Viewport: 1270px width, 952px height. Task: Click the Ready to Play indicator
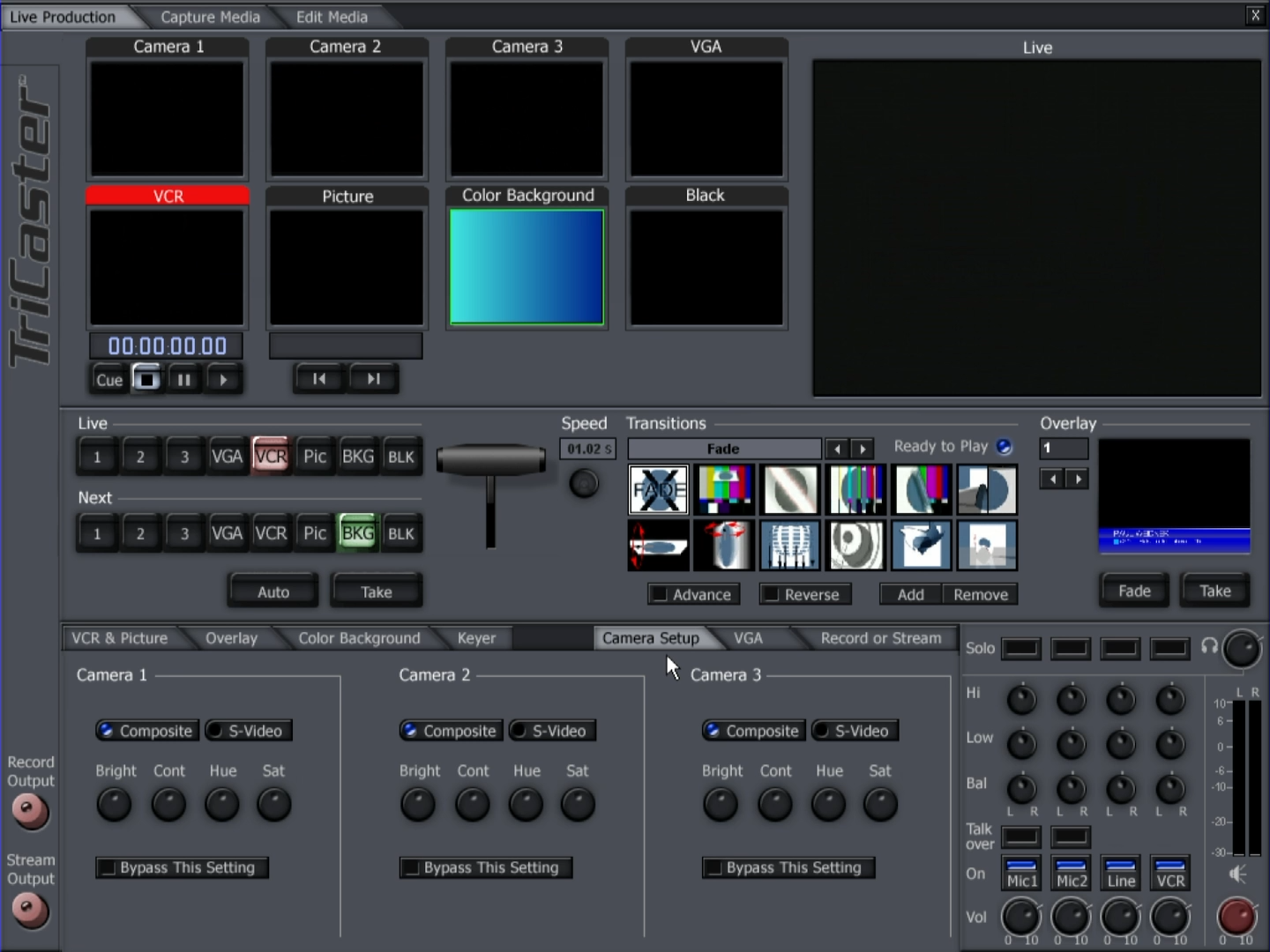tap(1004, 447)
